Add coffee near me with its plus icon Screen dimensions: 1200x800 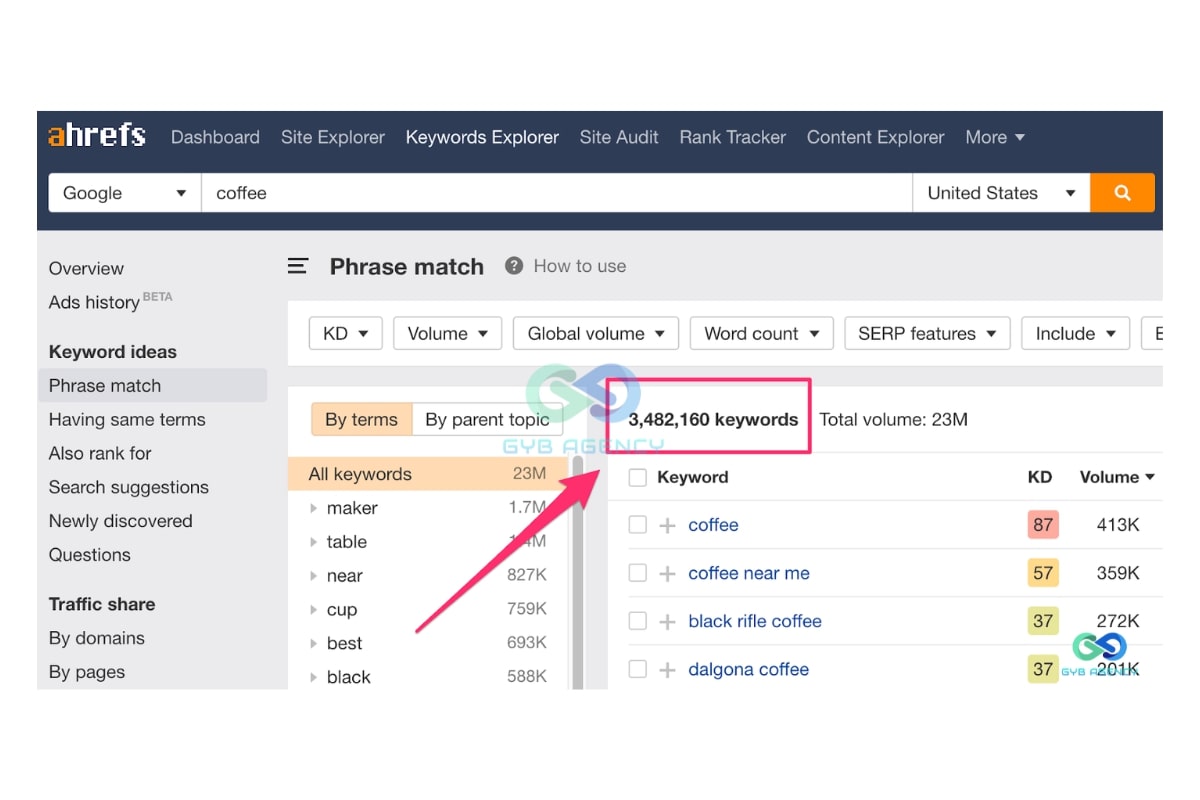coord(668,573)
